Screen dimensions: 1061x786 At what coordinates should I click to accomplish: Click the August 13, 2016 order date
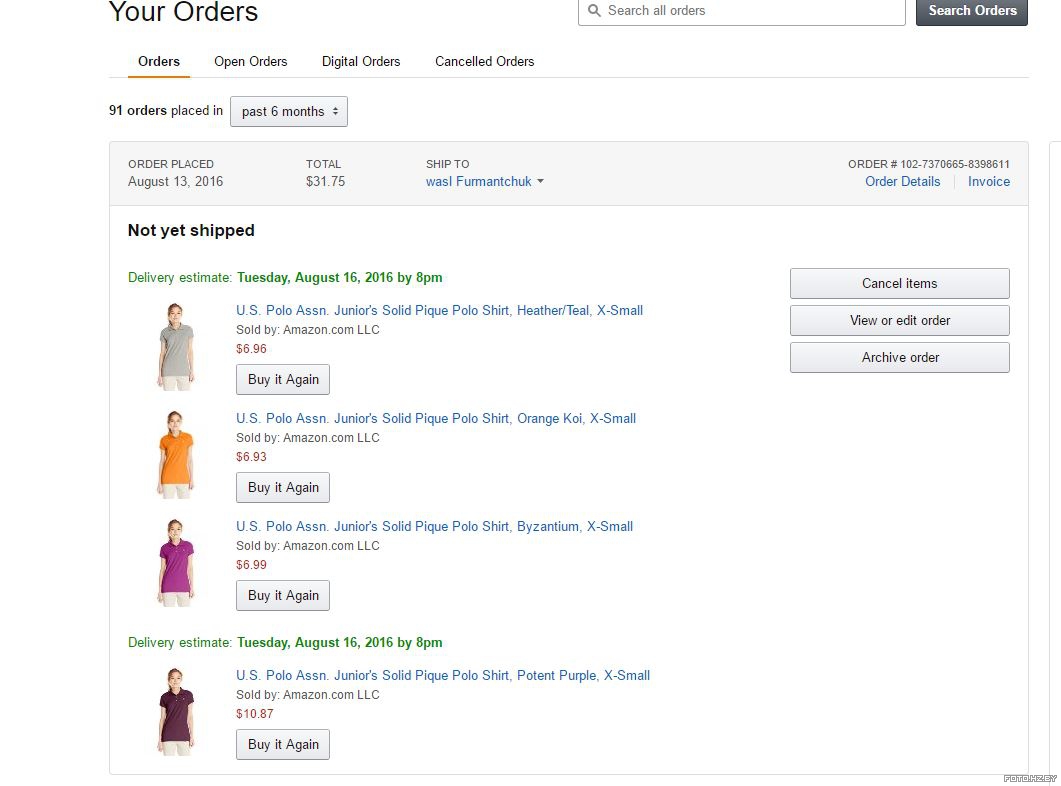tap(175, 181)
